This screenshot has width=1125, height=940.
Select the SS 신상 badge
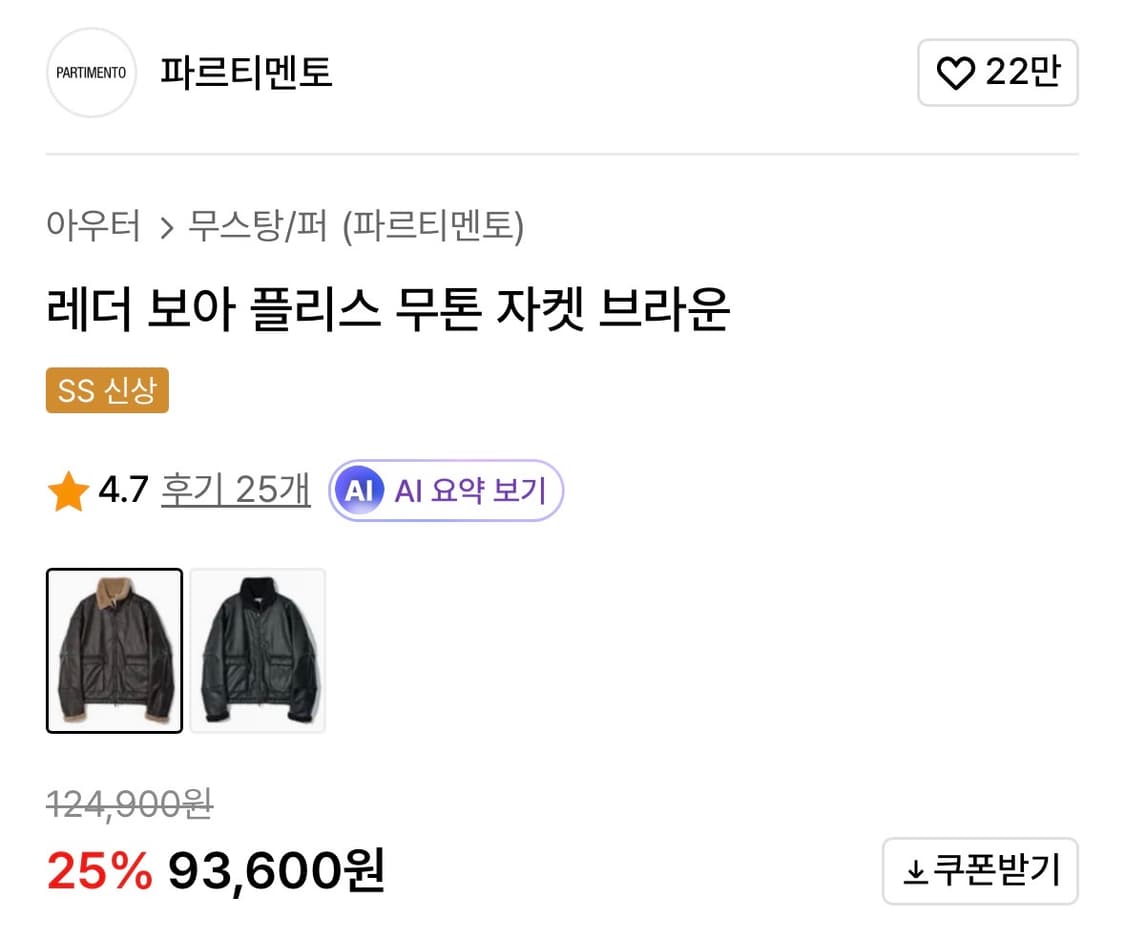click(x=107, y=390)
